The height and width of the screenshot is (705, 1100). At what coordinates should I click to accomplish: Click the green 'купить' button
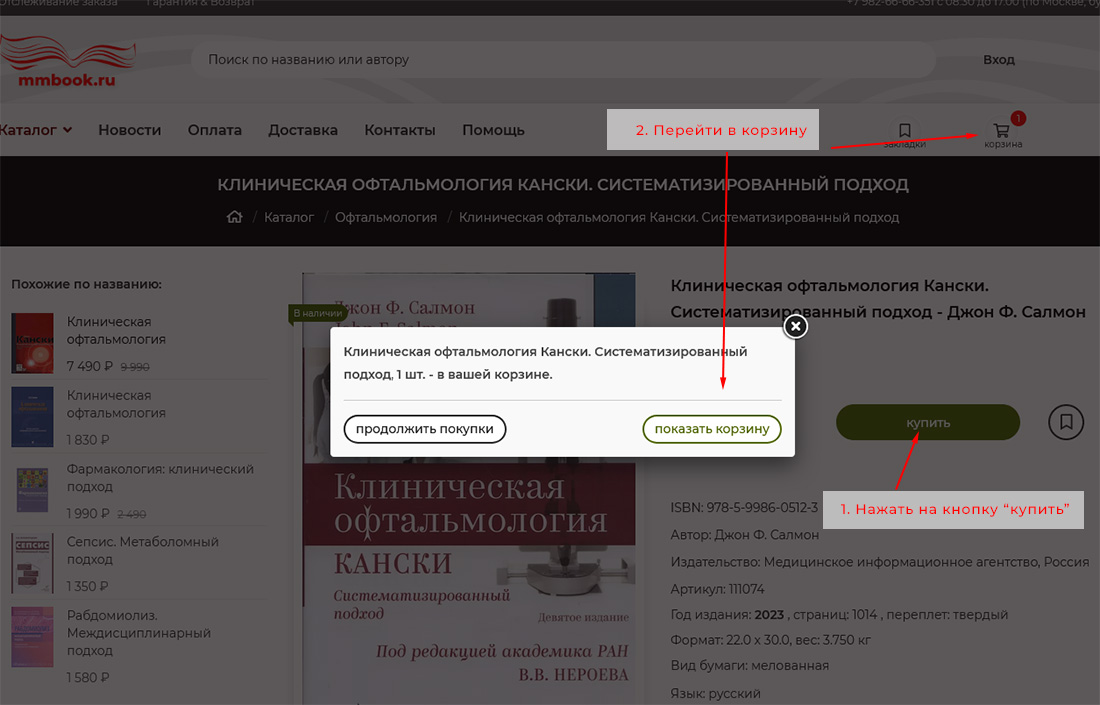point(927,422)
